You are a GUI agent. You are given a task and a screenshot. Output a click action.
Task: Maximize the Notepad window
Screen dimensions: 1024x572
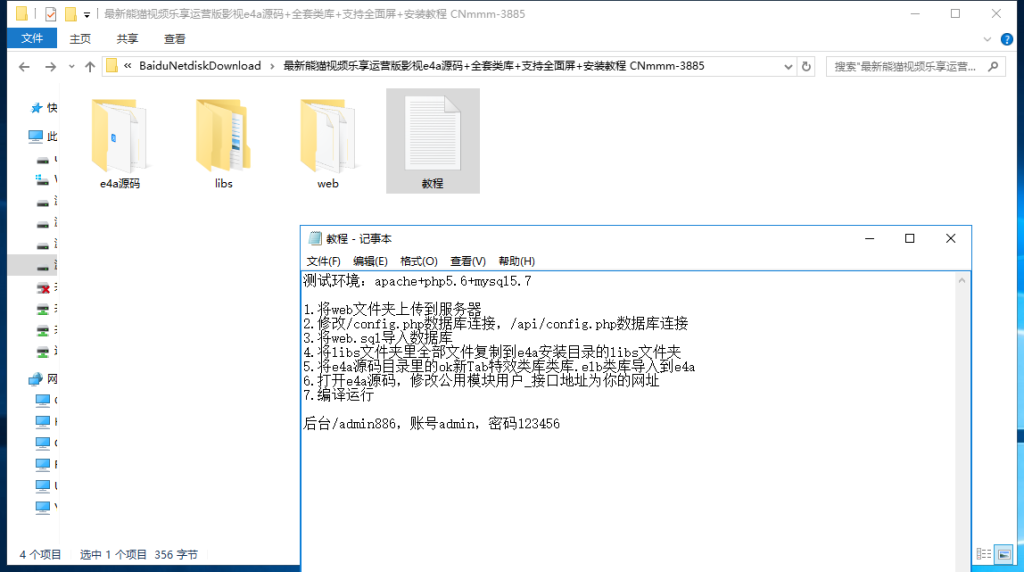click(x=910, y=238)
